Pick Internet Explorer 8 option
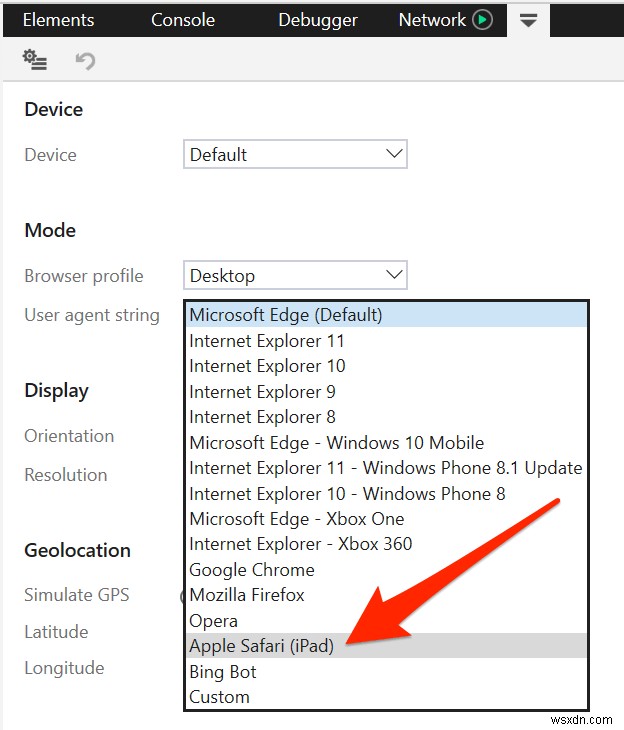 click(x=387, y=417)
